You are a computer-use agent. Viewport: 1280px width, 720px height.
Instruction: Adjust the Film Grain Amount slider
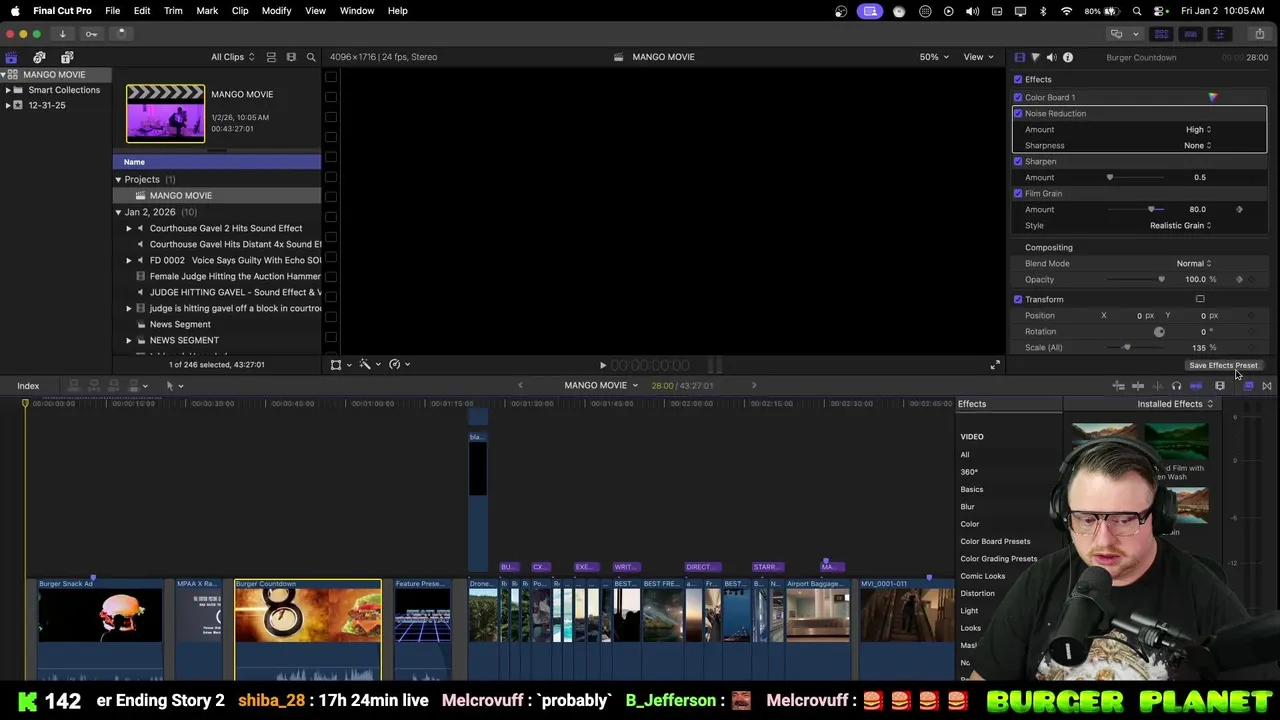1134,209
